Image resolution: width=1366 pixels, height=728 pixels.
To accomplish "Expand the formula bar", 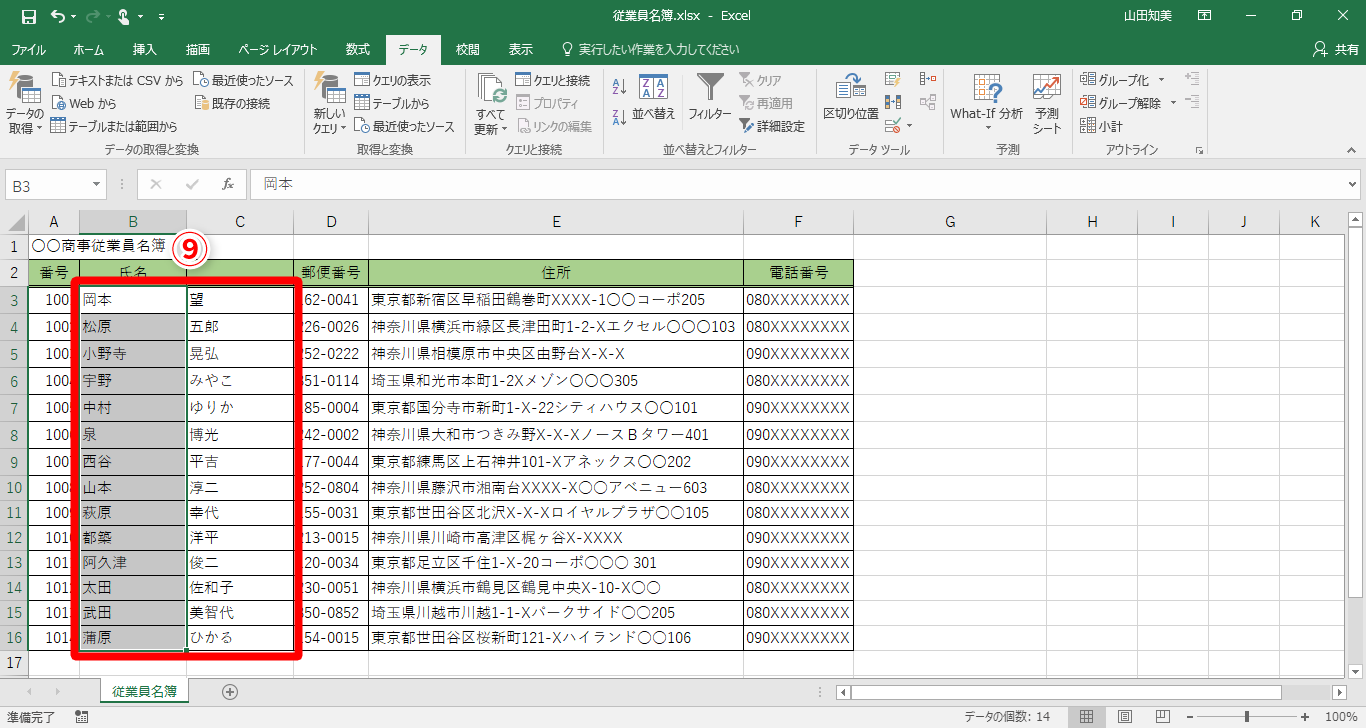I will tap(1352, 184).
